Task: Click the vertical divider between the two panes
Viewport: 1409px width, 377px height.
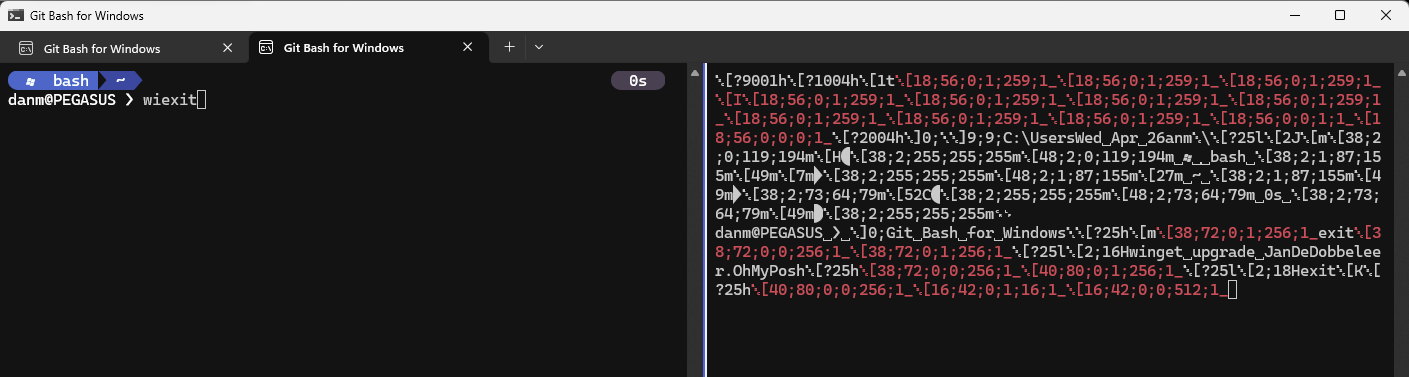Action: (x=706, y=220)
